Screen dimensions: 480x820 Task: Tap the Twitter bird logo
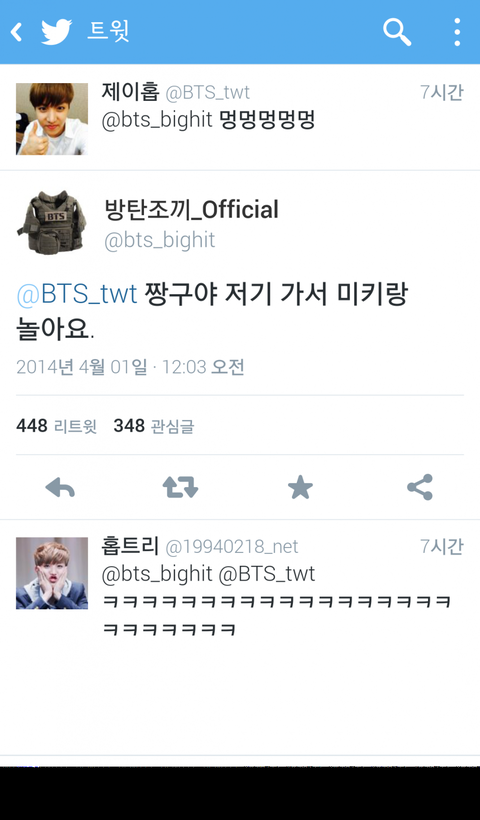(56, 32)
